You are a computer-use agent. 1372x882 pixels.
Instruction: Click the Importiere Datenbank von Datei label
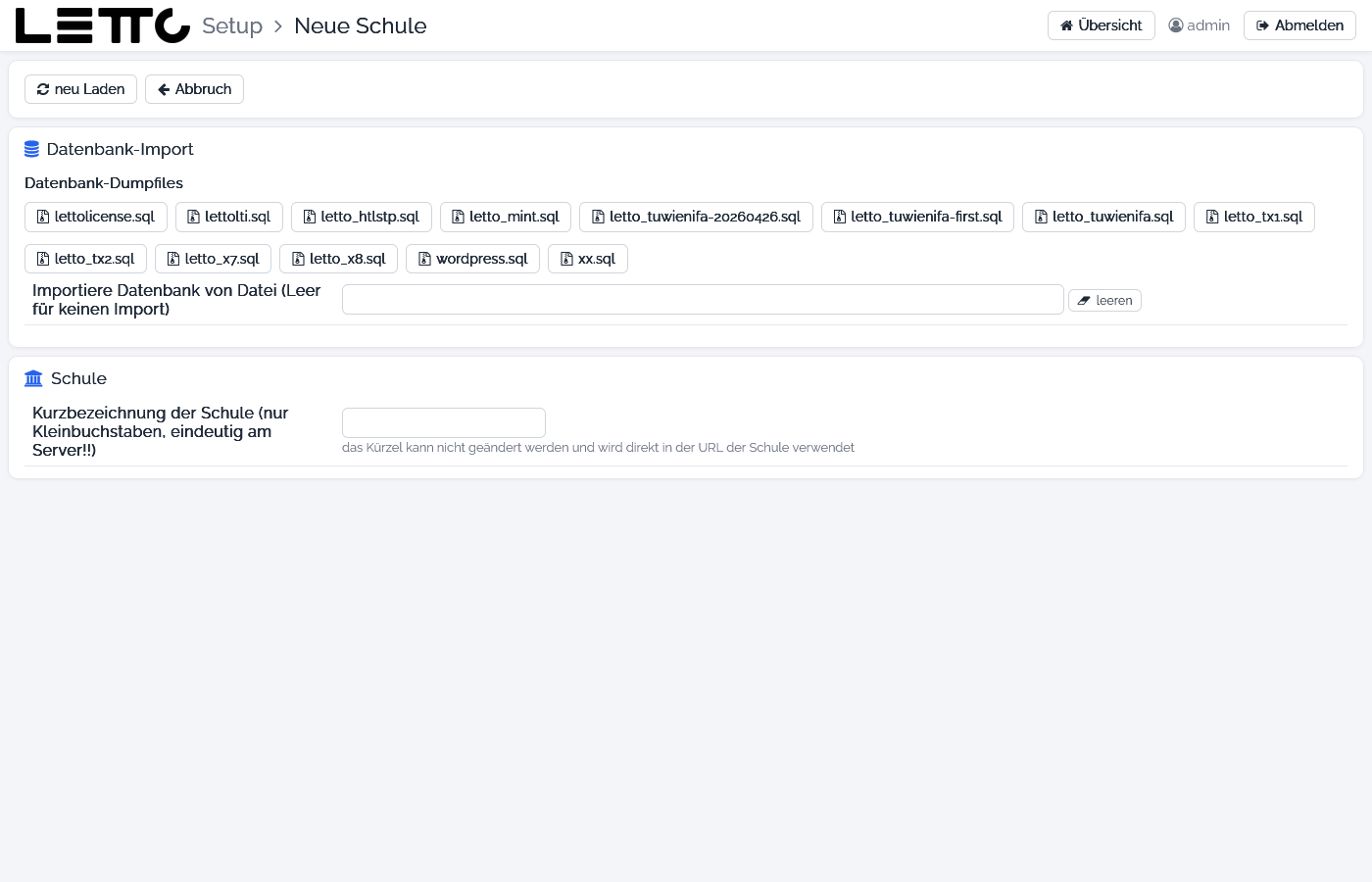pos(176,300)
